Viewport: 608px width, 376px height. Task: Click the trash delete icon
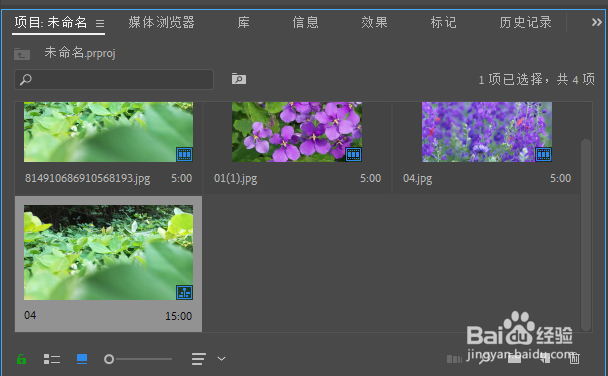click(x=574, y=359)
